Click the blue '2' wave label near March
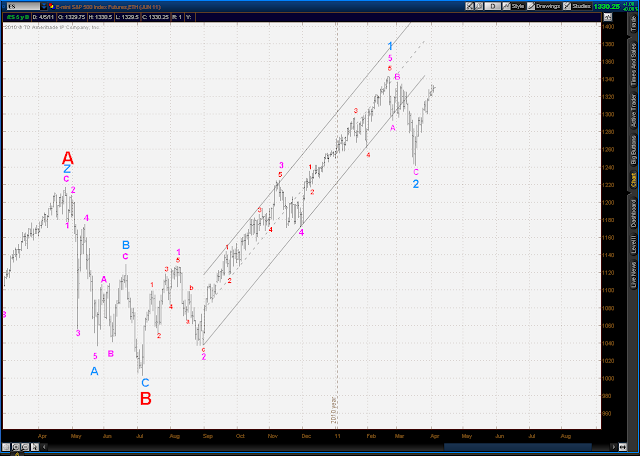 point(416,184)
